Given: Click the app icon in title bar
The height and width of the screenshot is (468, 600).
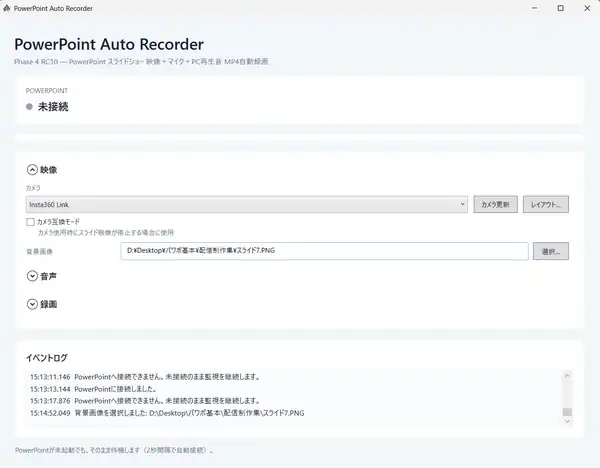Looking at the screenshot, I should click(7, 8).
